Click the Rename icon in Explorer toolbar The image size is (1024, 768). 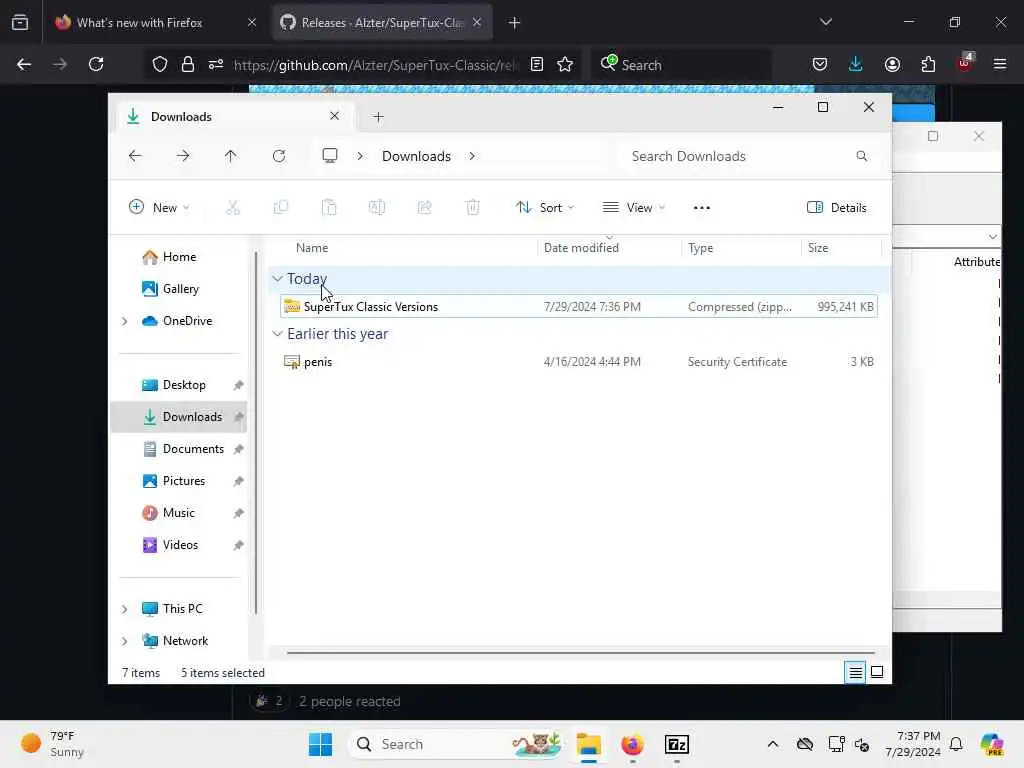377,208
